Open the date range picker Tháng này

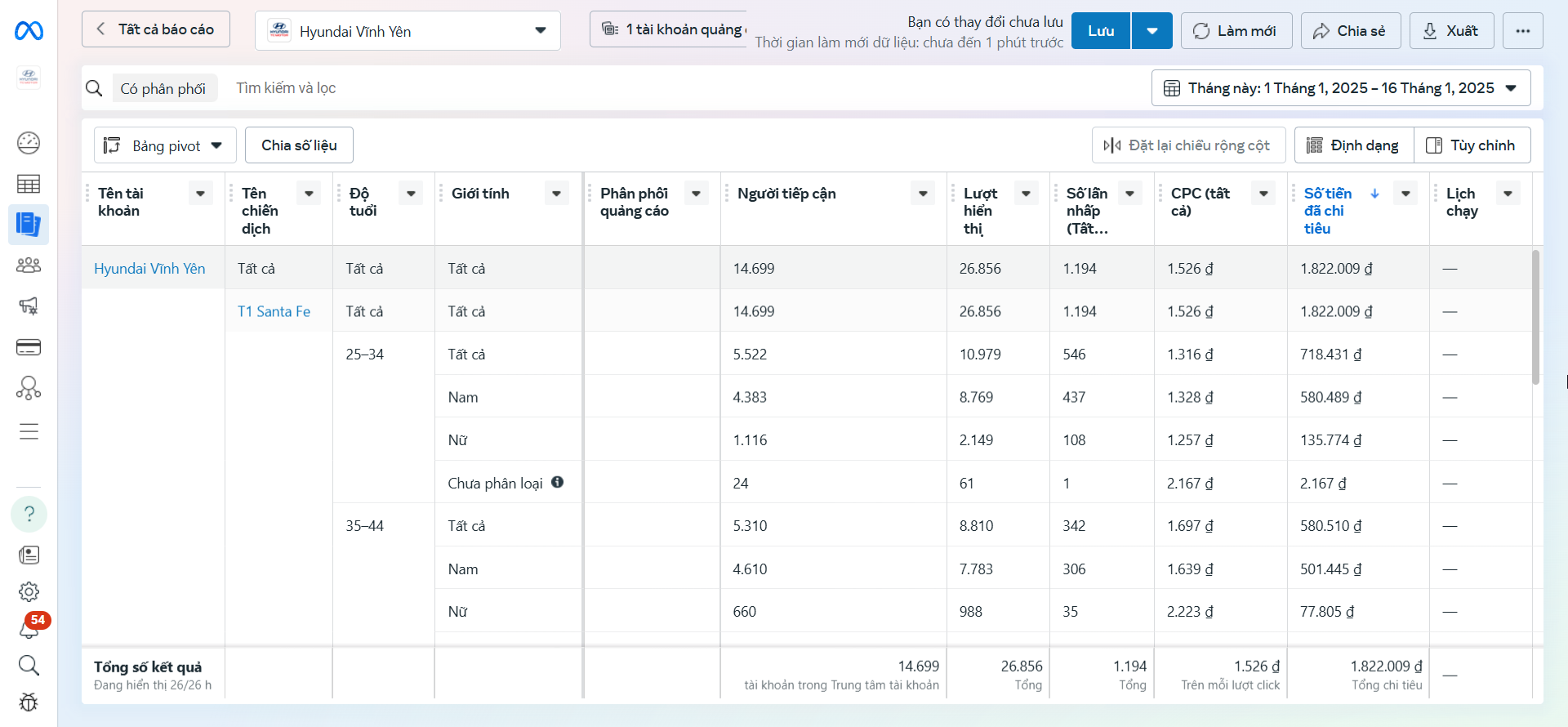pyautogui.click(x=1340, y=88)
